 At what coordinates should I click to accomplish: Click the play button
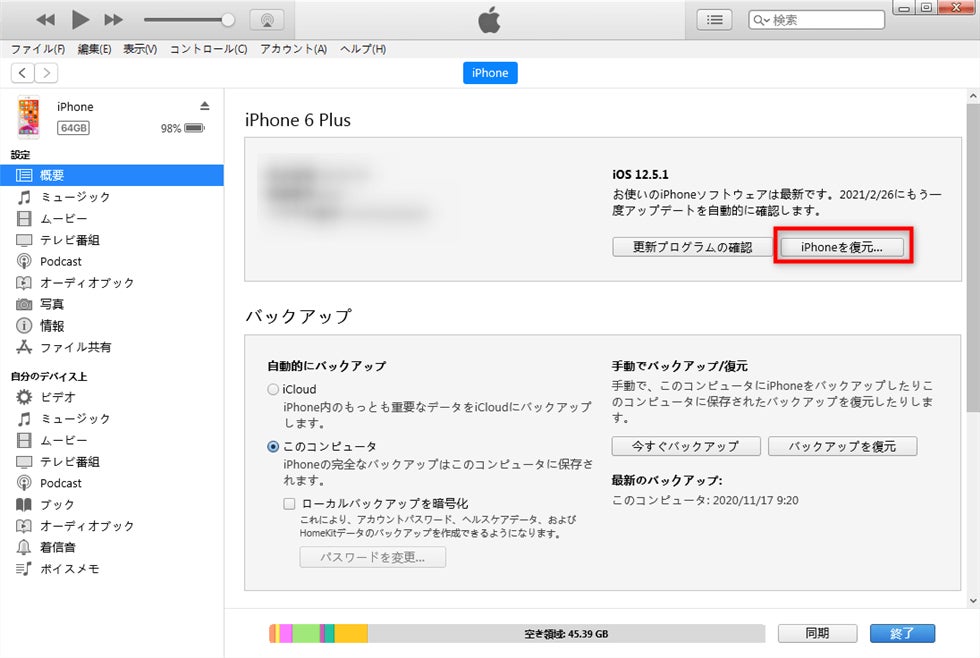79,19
